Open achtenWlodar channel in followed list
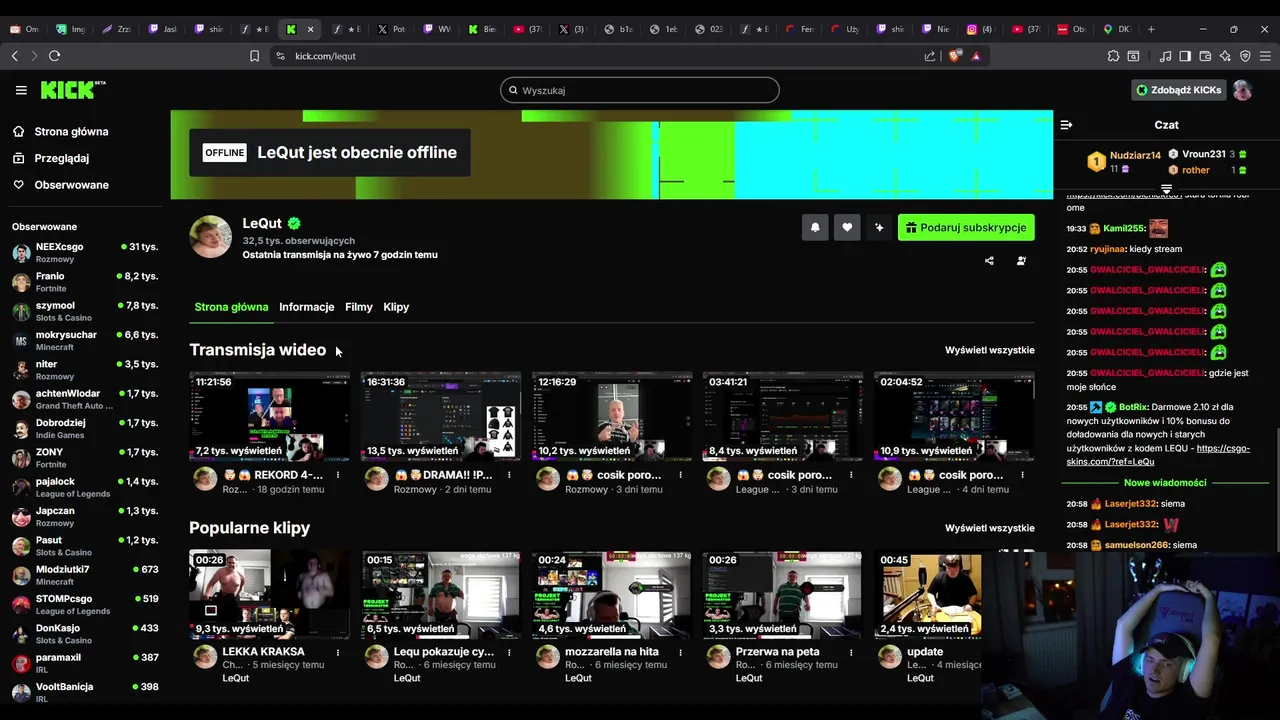 85,399
